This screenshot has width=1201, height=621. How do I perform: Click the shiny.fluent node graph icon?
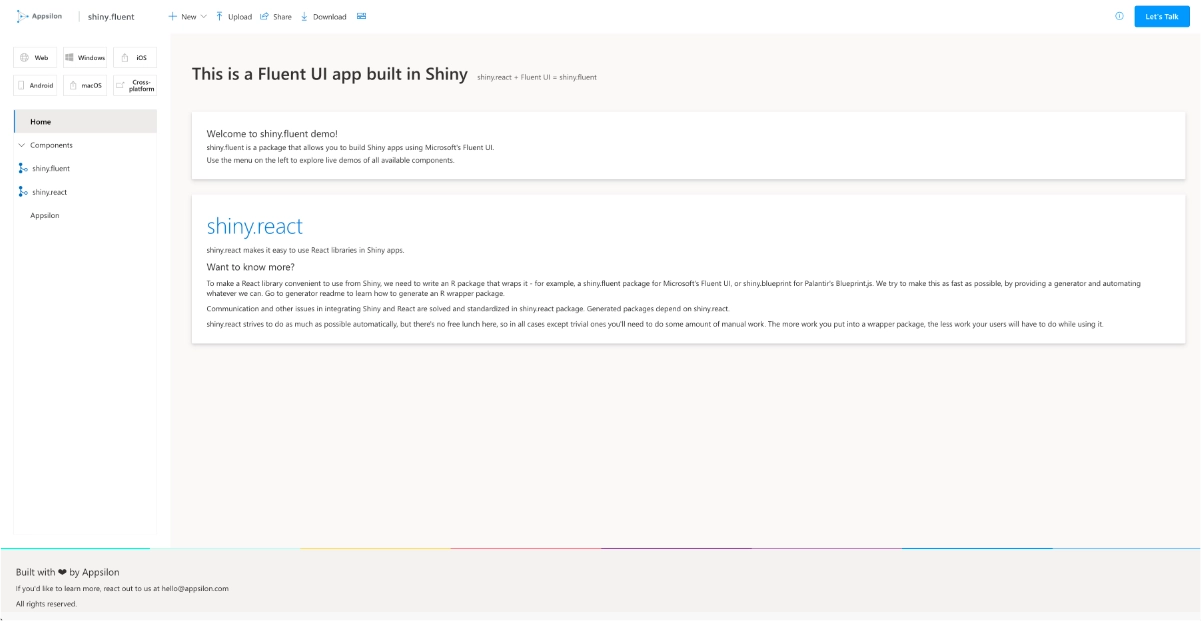21,168
